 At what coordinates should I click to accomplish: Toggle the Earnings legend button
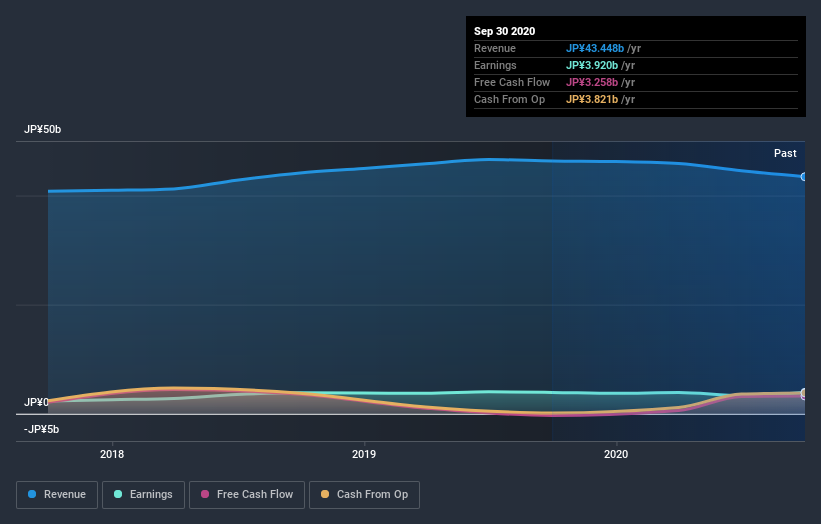pyautogui.click(x=143, y=495)
